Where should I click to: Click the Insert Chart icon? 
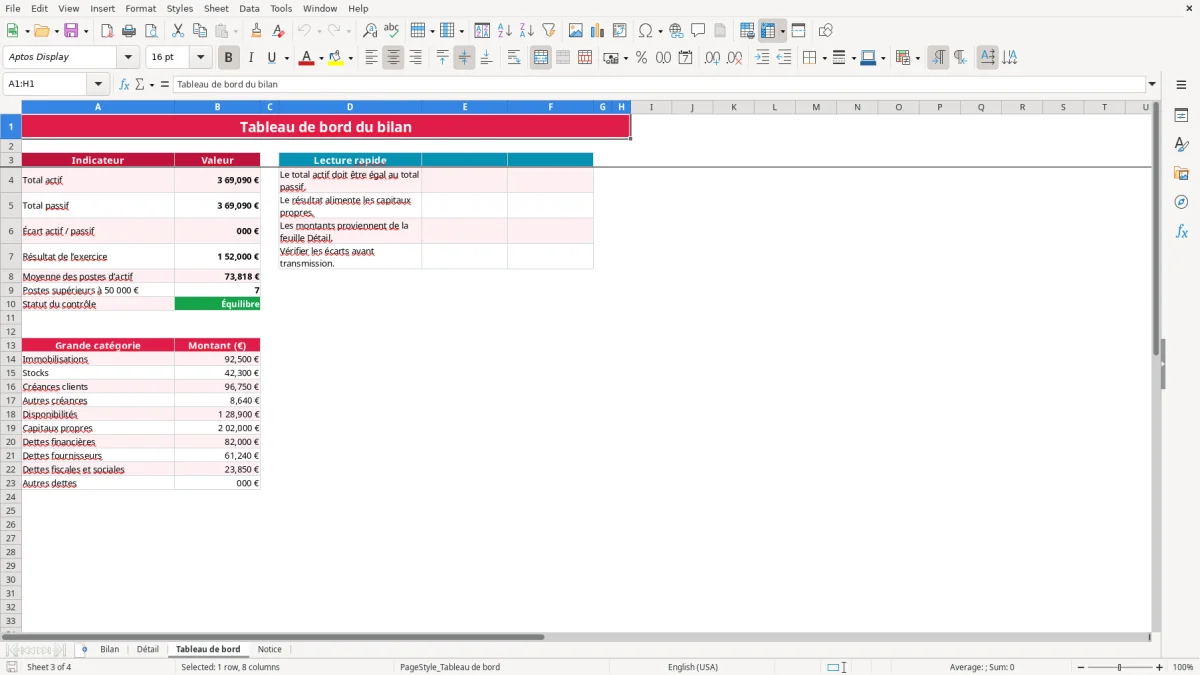(598, 31)
